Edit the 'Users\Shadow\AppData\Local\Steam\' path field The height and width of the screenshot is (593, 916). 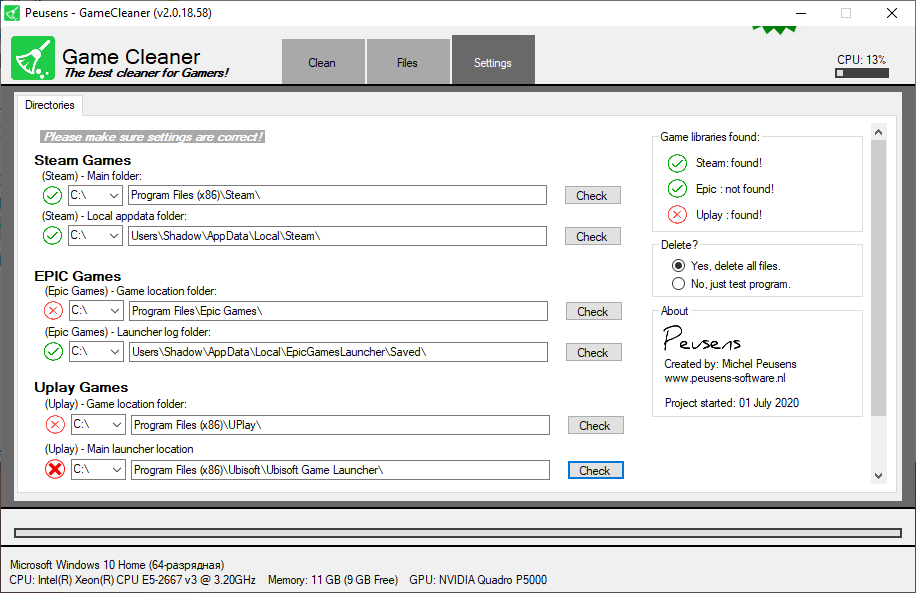pyautogui.click(x=337, y=236)
